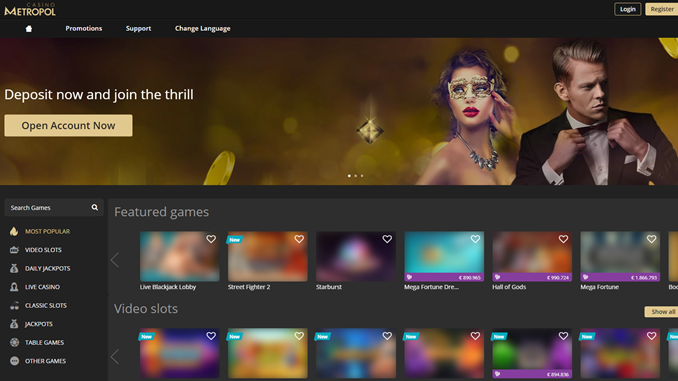
Task: Select Jackpots category in sidebar
Action: pyautogui.click(x=39, y=324)
